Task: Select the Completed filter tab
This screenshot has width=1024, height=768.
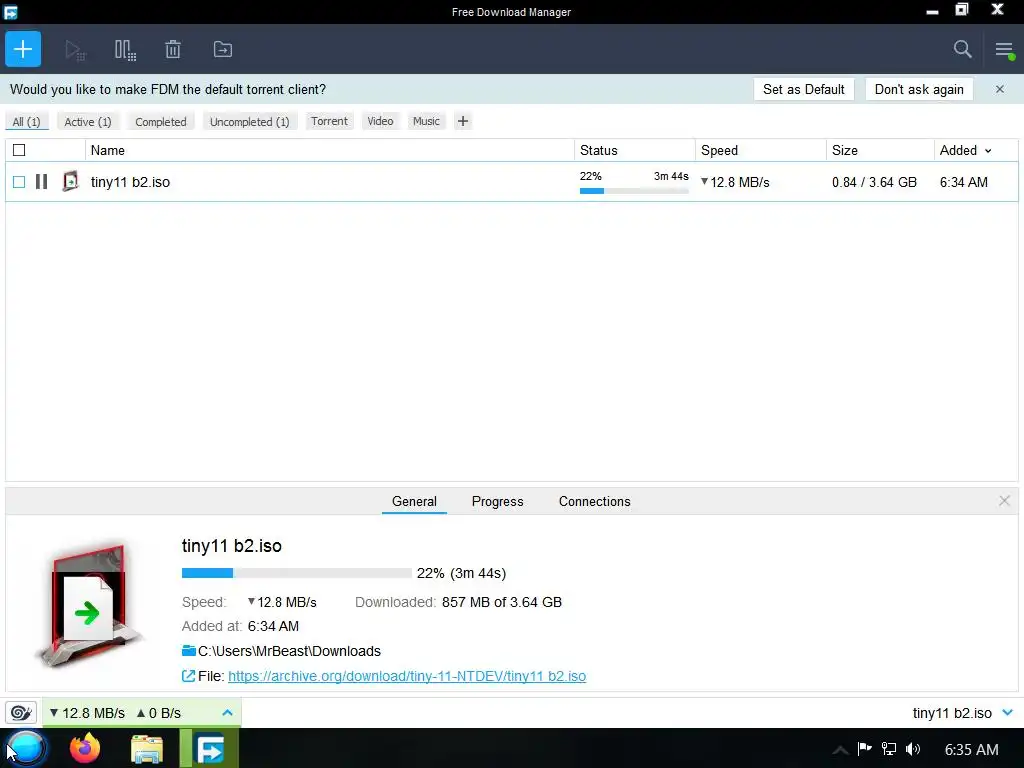Action: [161, 121]
